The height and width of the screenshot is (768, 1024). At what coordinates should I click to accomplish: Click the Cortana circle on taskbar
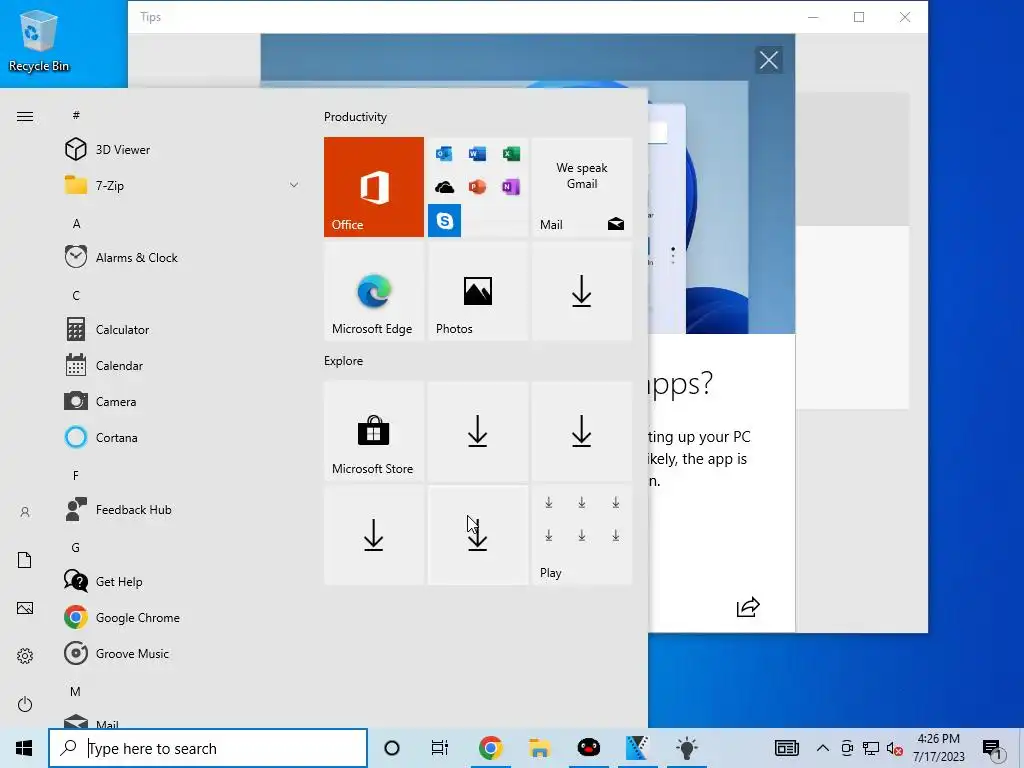(x=392, y=748)
